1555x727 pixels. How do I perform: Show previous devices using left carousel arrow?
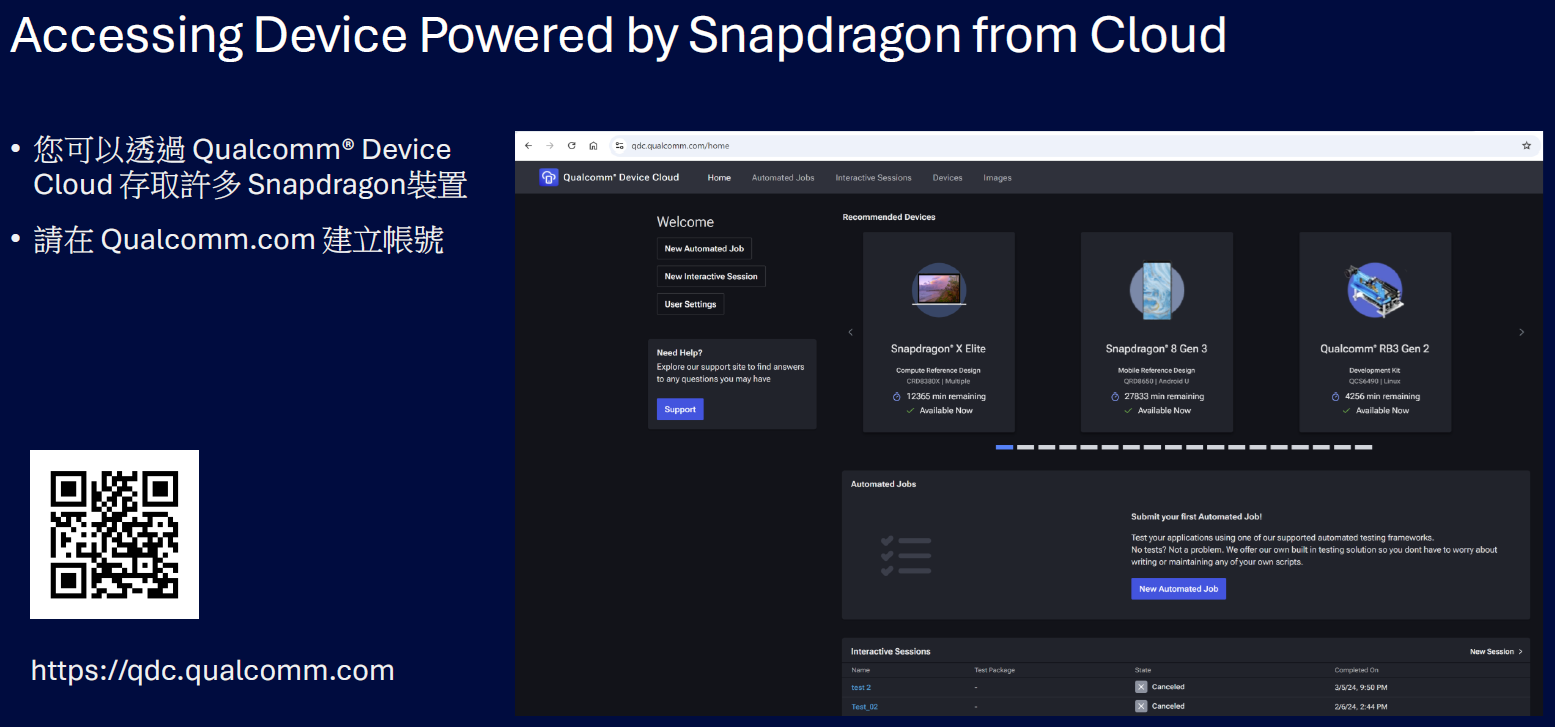click(850, 331)
